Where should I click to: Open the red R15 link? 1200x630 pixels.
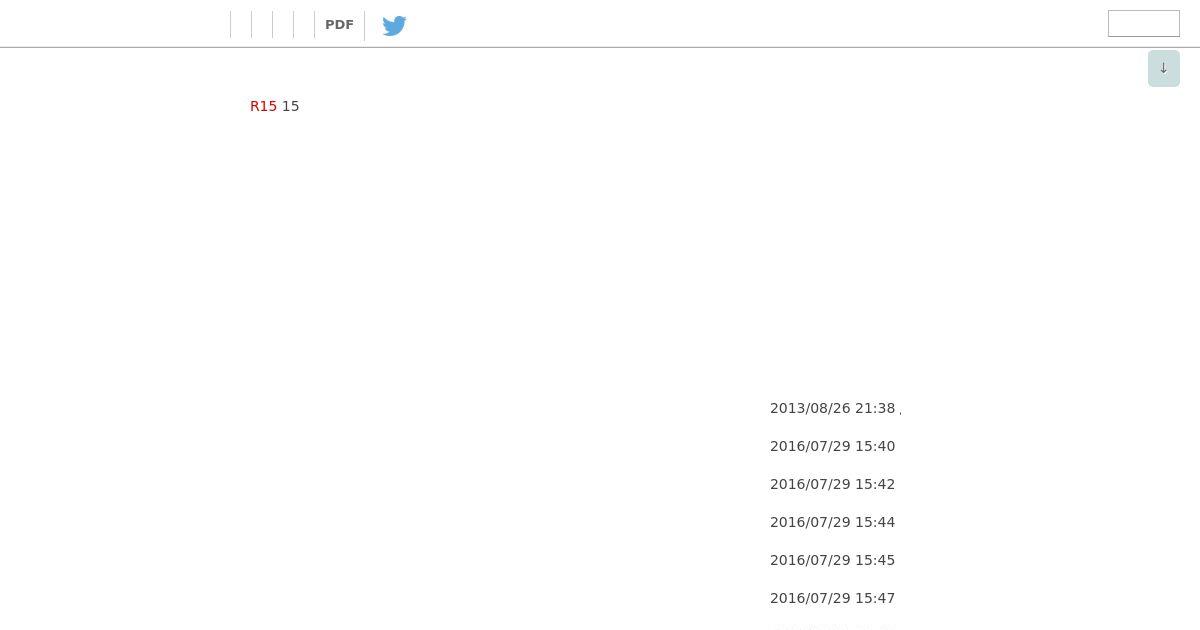(263, 106)
